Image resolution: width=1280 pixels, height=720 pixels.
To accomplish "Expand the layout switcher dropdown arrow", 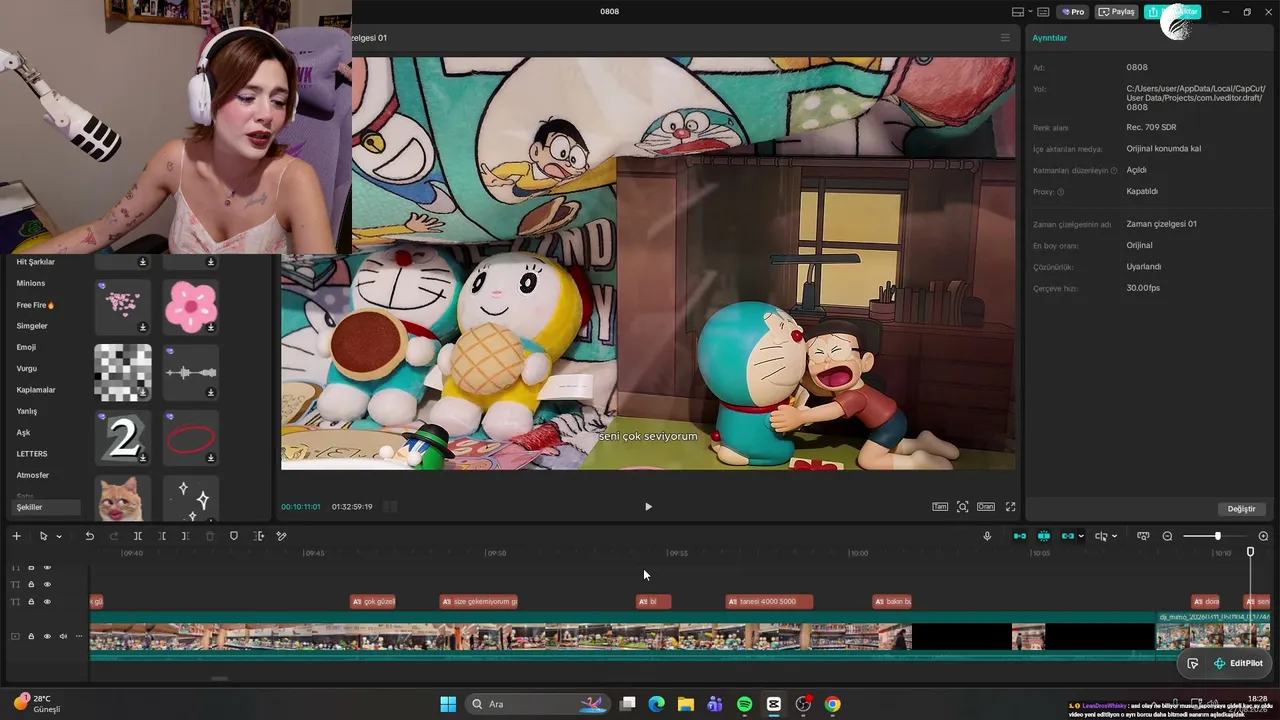I will click(x=1029, y=12).
